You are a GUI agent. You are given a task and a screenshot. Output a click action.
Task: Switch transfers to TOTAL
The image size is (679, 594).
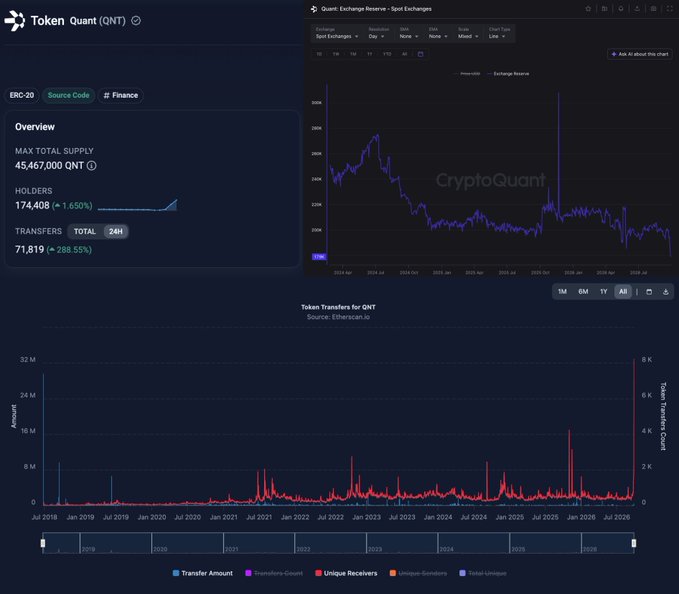(x=84, y=232)
